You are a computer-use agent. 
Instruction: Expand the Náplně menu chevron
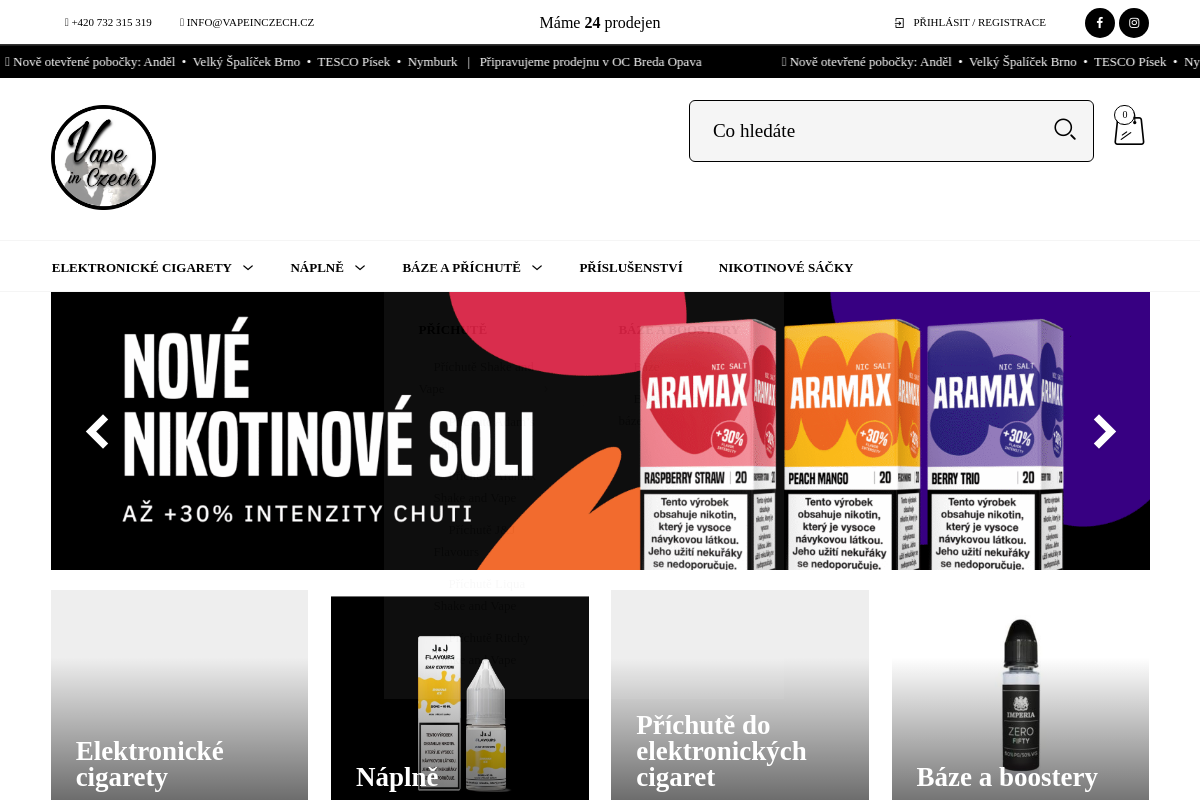click(x=360, y=268)
